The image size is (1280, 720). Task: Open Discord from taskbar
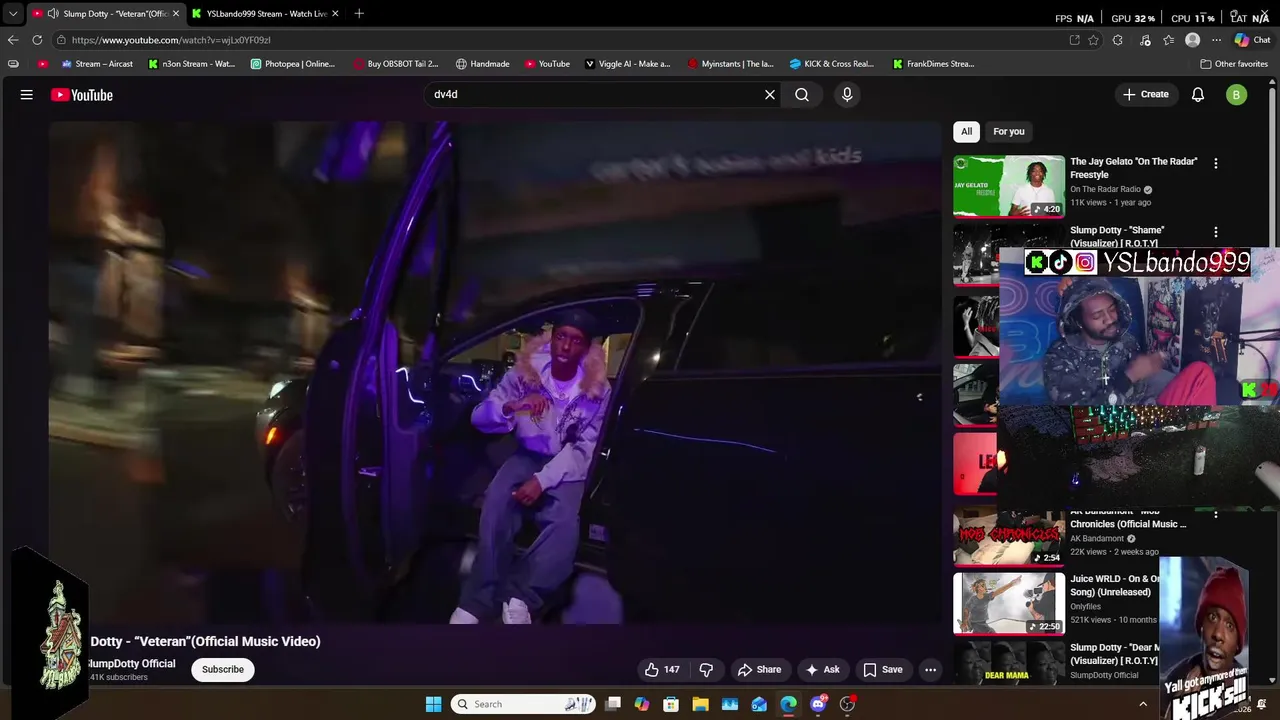click(818, 704)
